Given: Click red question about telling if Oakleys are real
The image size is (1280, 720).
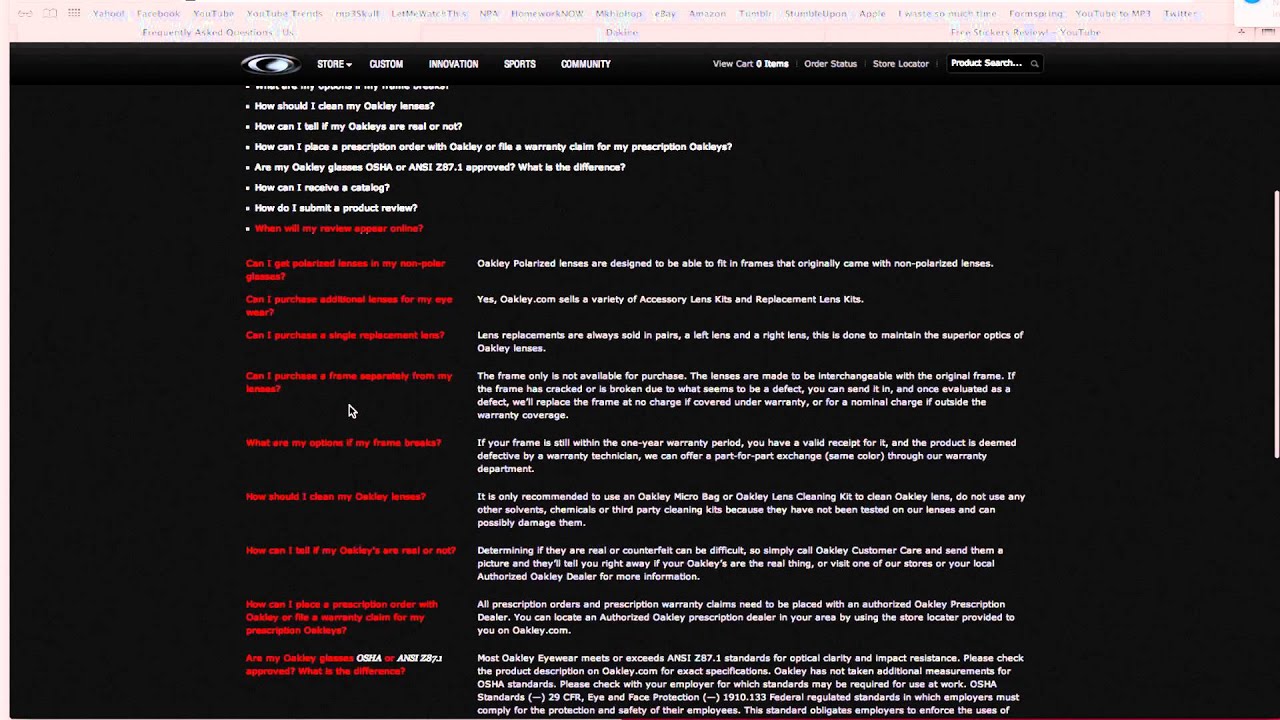Looking at the screenshot, I should point(351,551).
